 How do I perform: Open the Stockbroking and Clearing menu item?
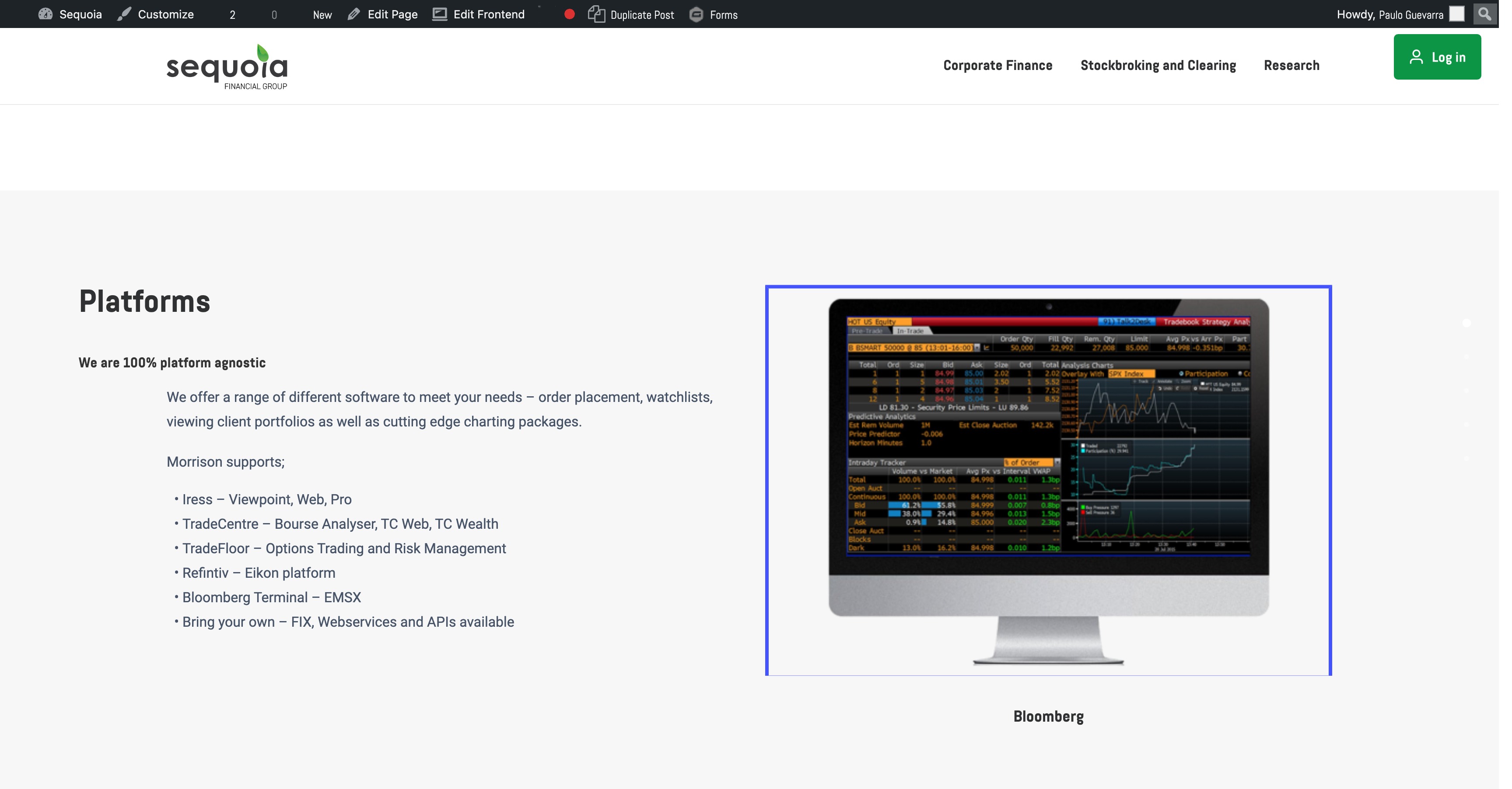coord(1158,65)
